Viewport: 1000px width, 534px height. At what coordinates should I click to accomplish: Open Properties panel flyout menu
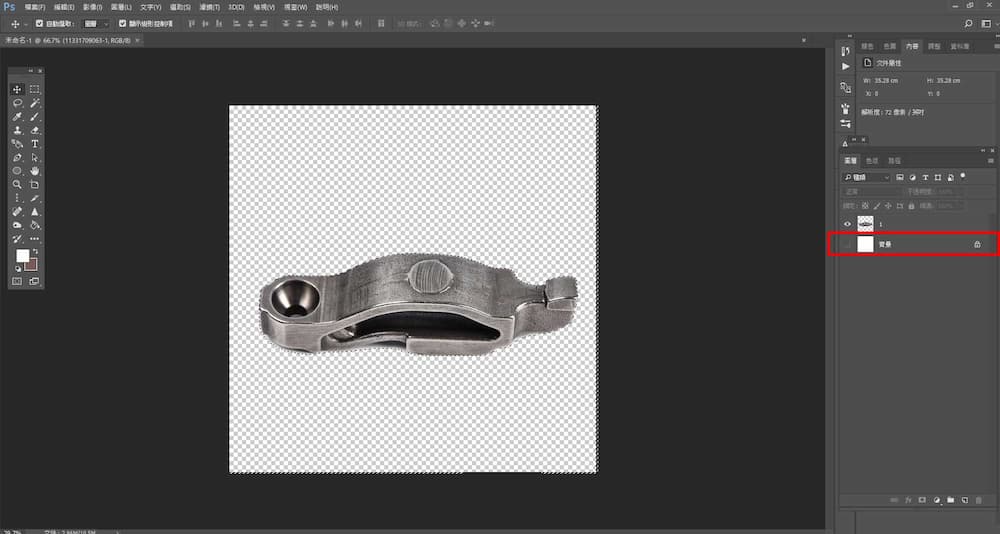click(x=996, y=47)
